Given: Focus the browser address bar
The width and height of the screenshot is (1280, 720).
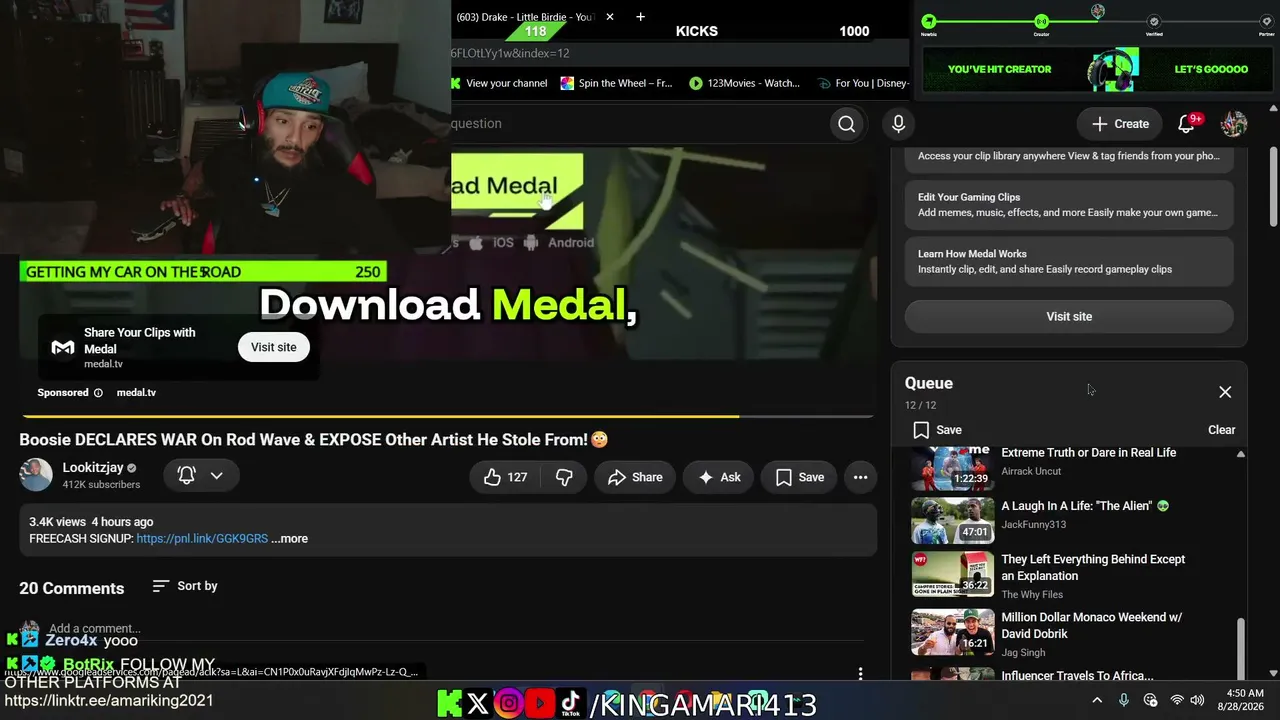Looking at the screenshot, I should pos(680,53).
